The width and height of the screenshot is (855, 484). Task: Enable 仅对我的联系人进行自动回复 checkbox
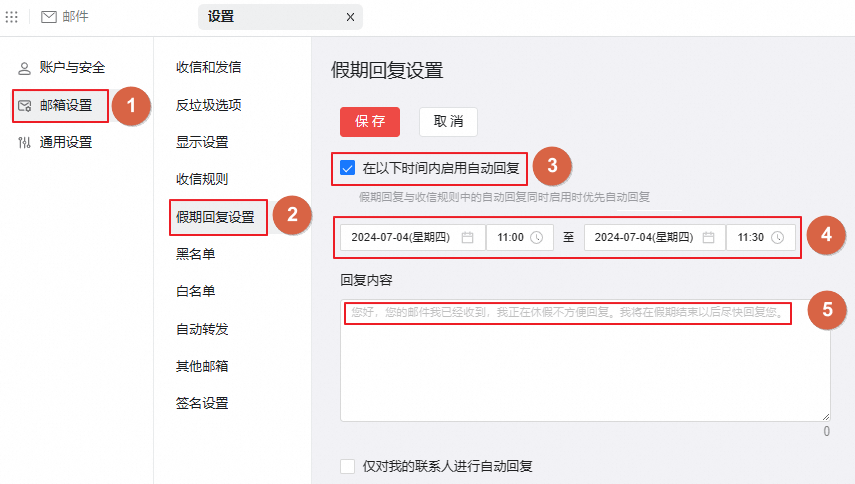(348, 466)
